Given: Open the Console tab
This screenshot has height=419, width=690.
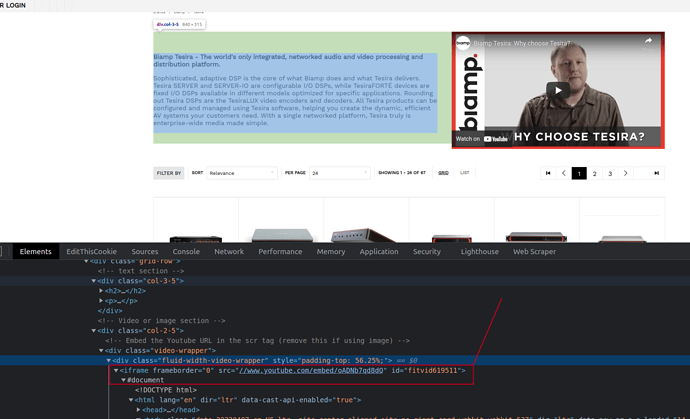Looking at the screenshot, I should [x=186, y=251].
